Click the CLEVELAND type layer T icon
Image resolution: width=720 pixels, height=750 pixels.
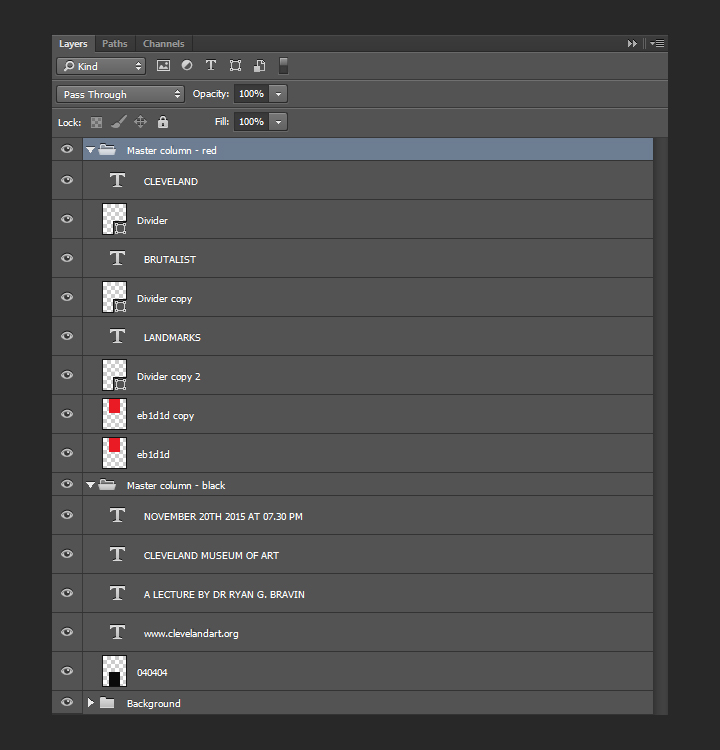click(117, 180)
